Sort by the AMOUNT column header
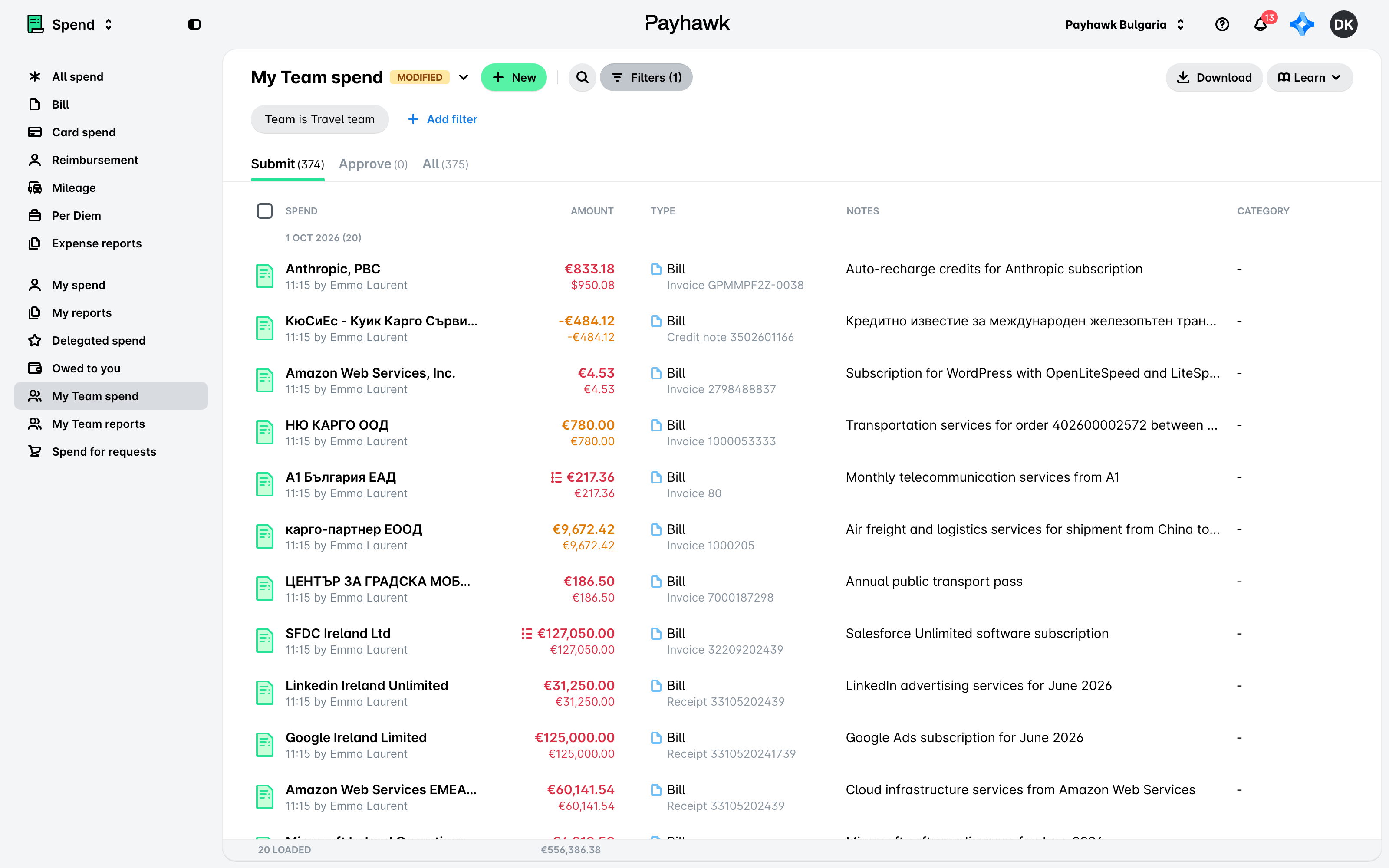The width and height of the screenshot is (1389, 868). 592,210
